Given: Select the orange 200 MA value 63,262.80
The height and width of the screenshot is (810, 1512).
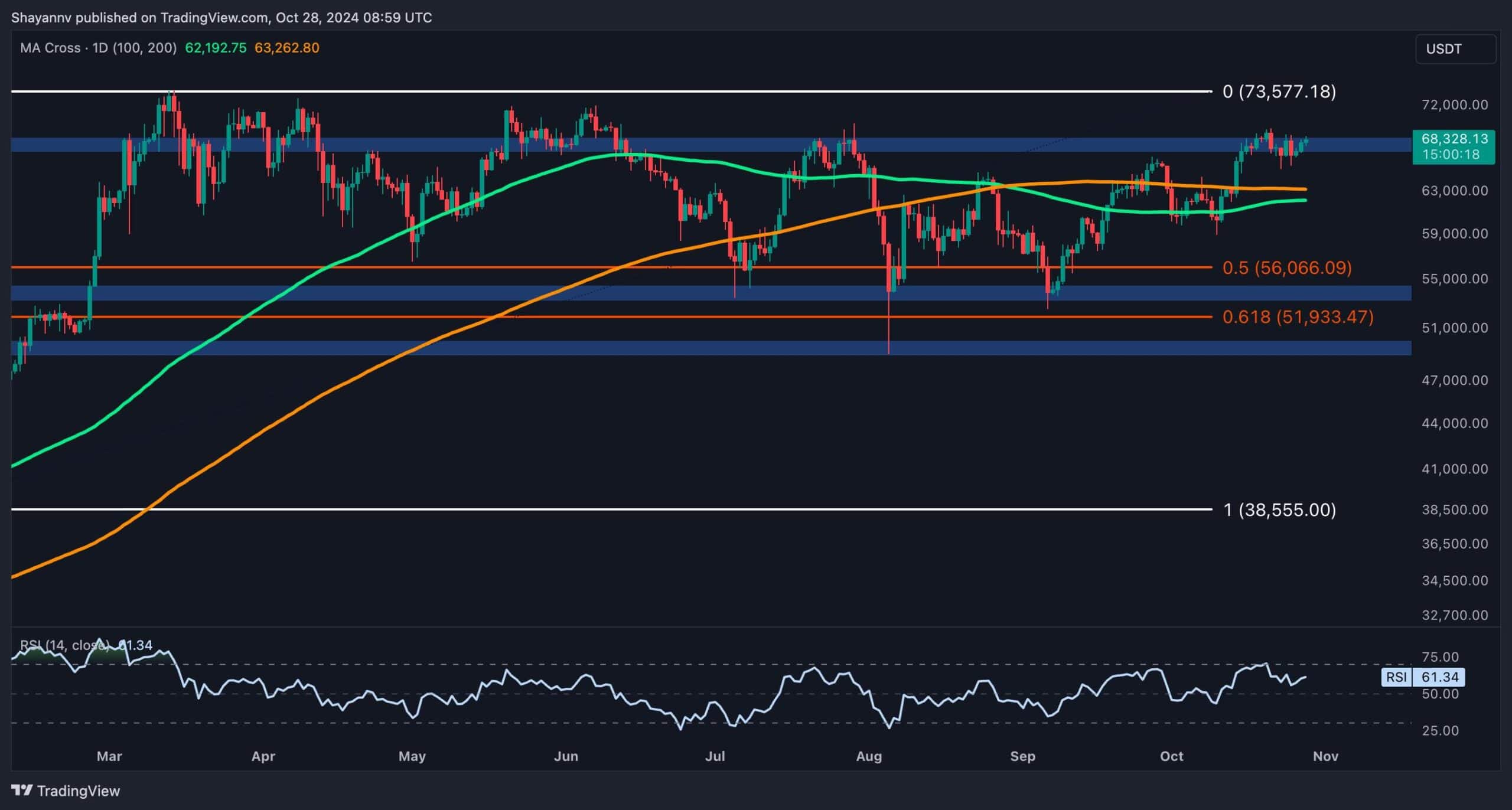Looking at the screenshot, I should tap(286, 48).
